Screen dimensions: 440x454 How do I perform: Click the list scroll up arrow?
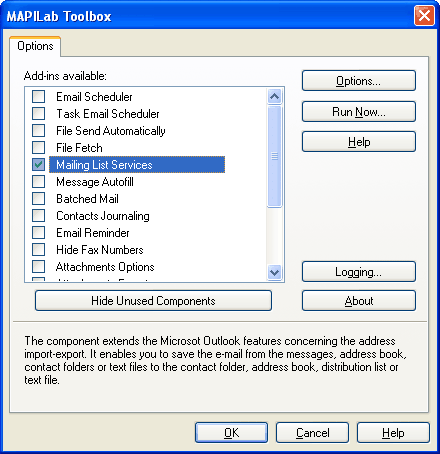point(275,97)
